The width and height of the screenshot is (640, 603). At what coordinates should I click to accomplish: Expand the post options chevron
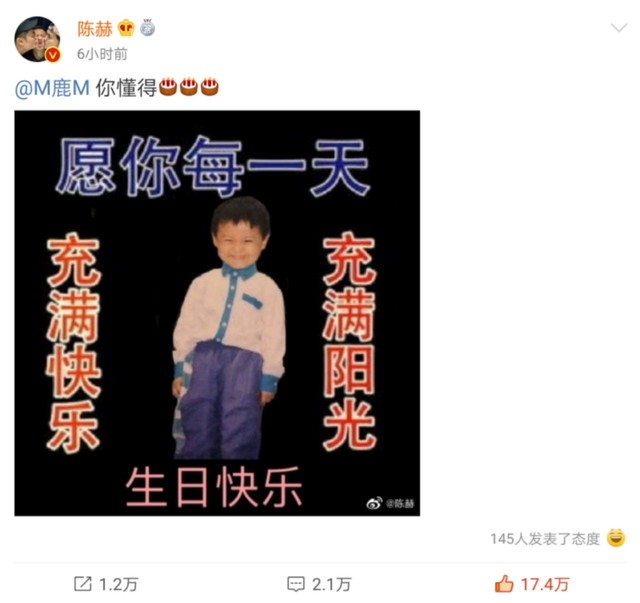pos(618,28)
